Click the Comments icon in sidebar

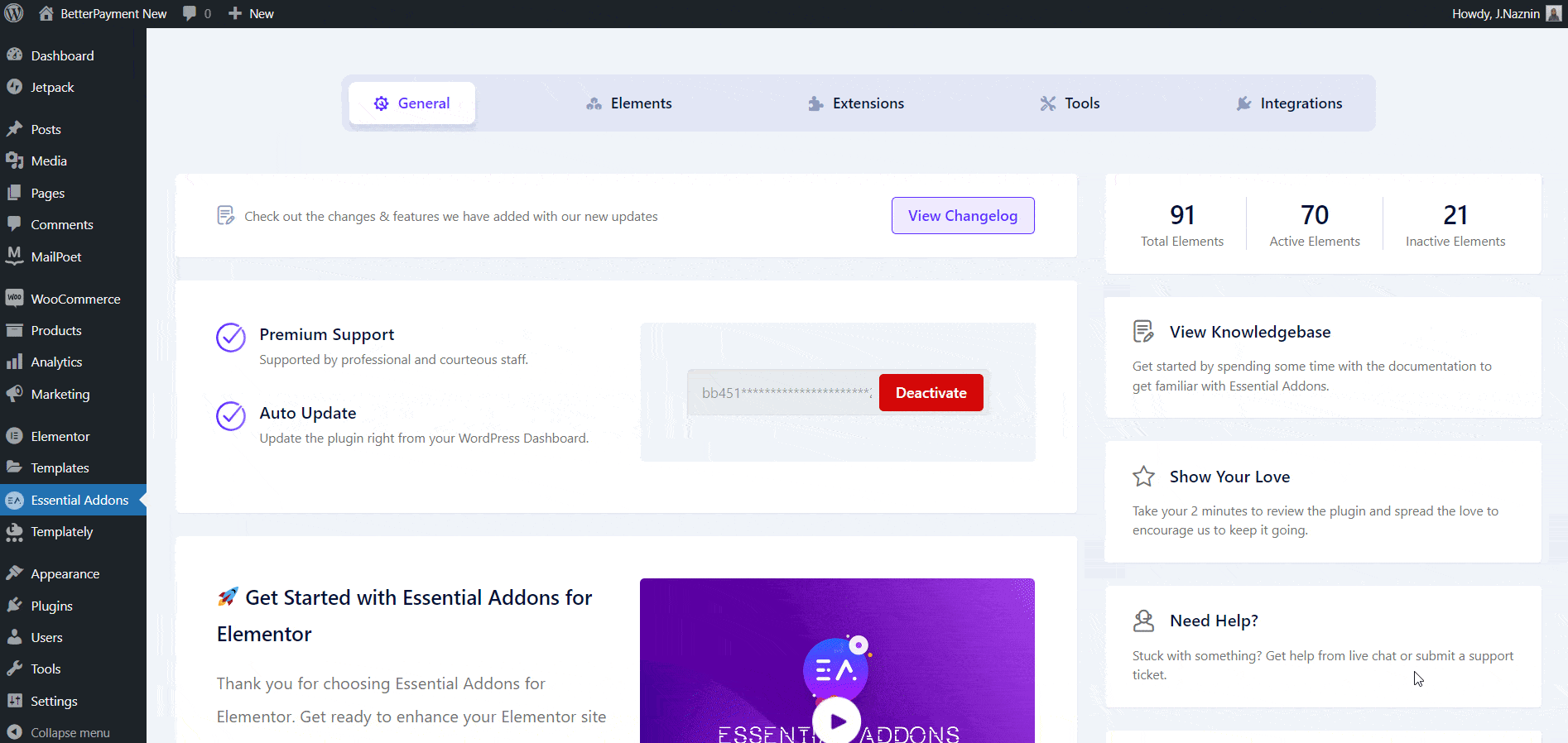(14, 224)
